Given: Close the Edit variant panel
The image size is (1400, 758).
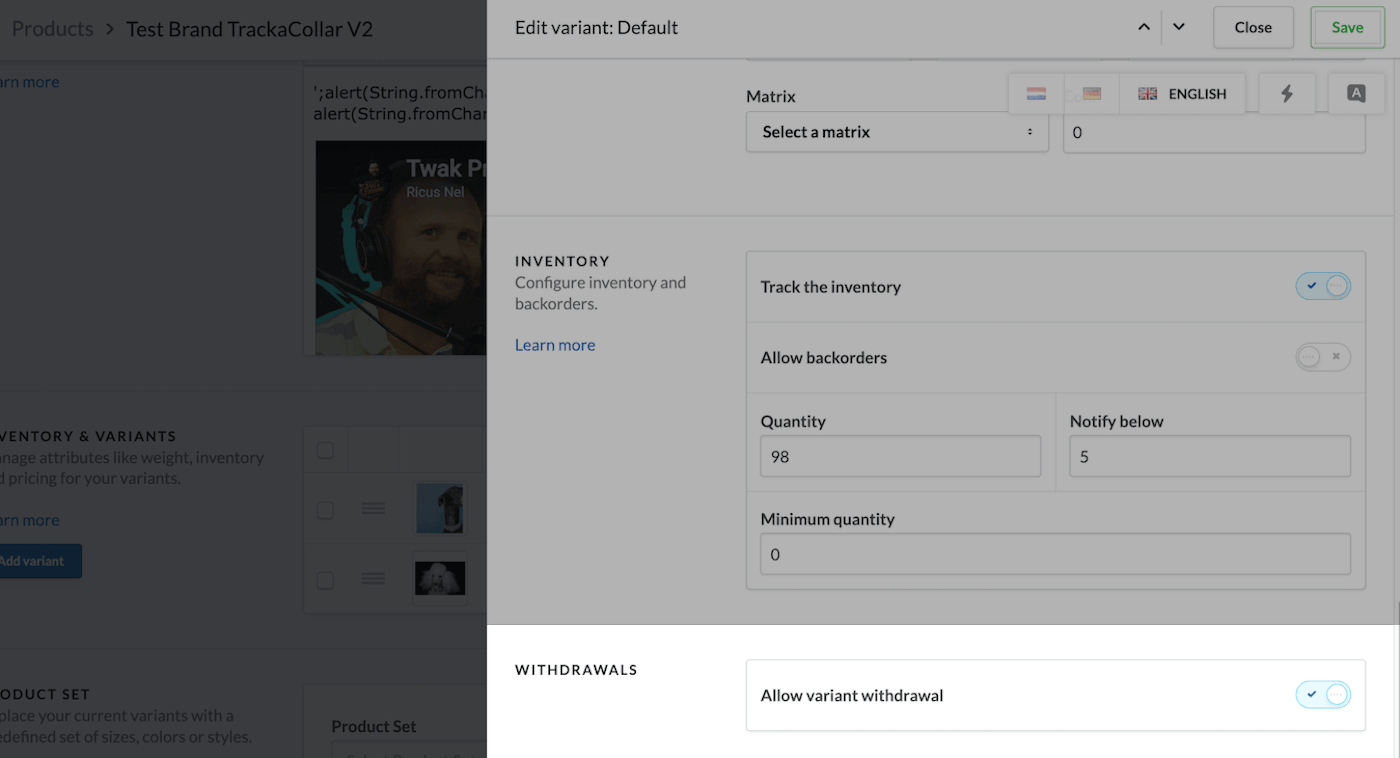Looking at the screenshot, I should tap(1253, 28).
